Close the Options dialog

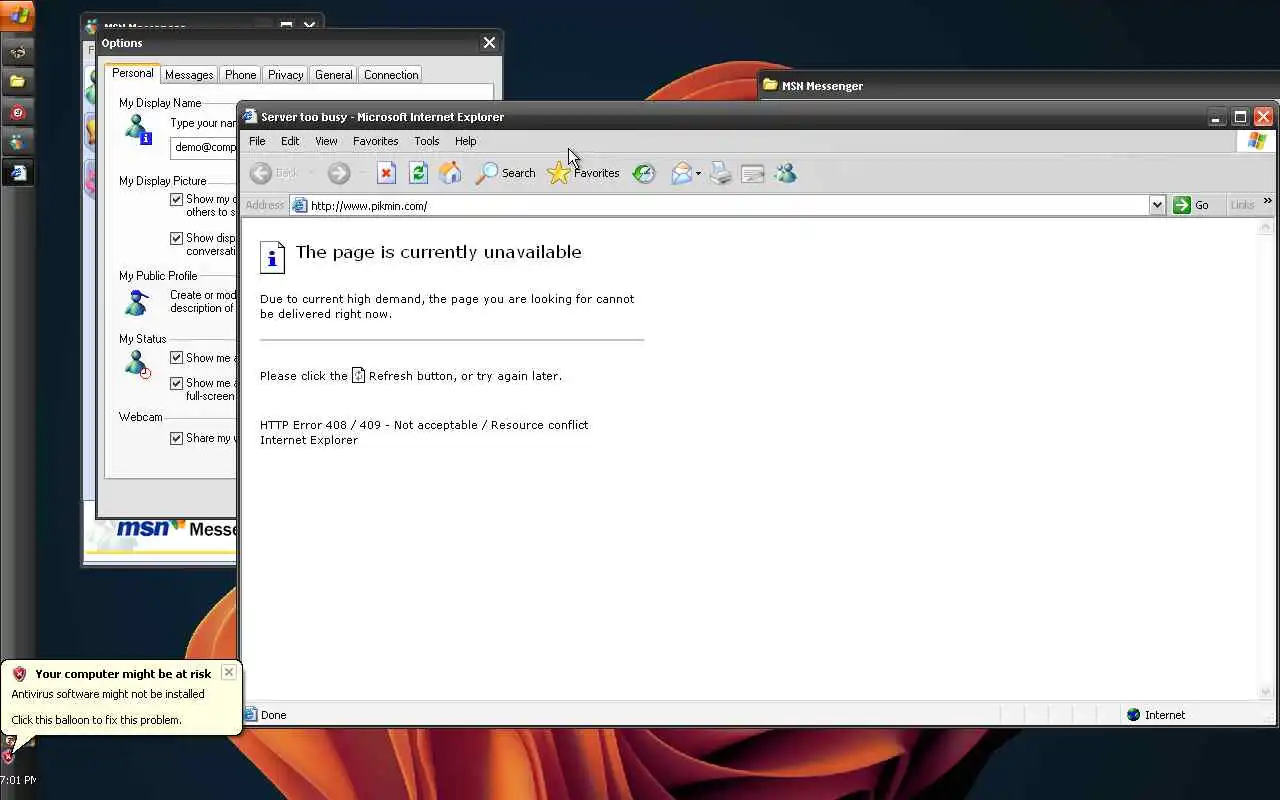click(x=489, y=43)
